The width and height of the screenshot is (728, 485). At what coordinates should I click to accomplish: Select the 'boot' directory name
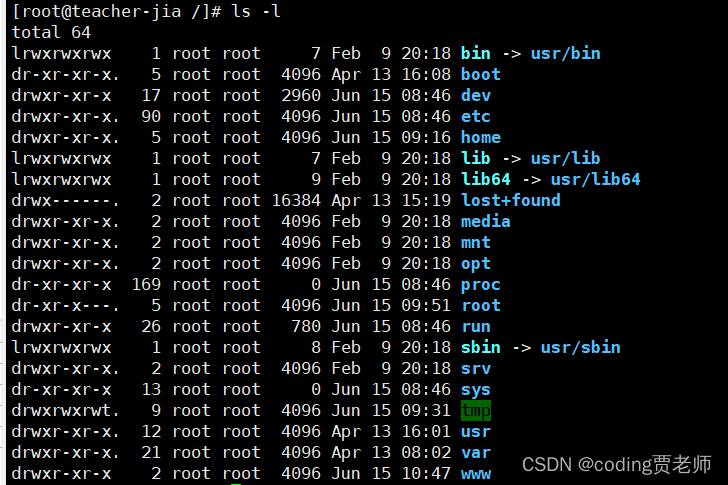[481, 74]
